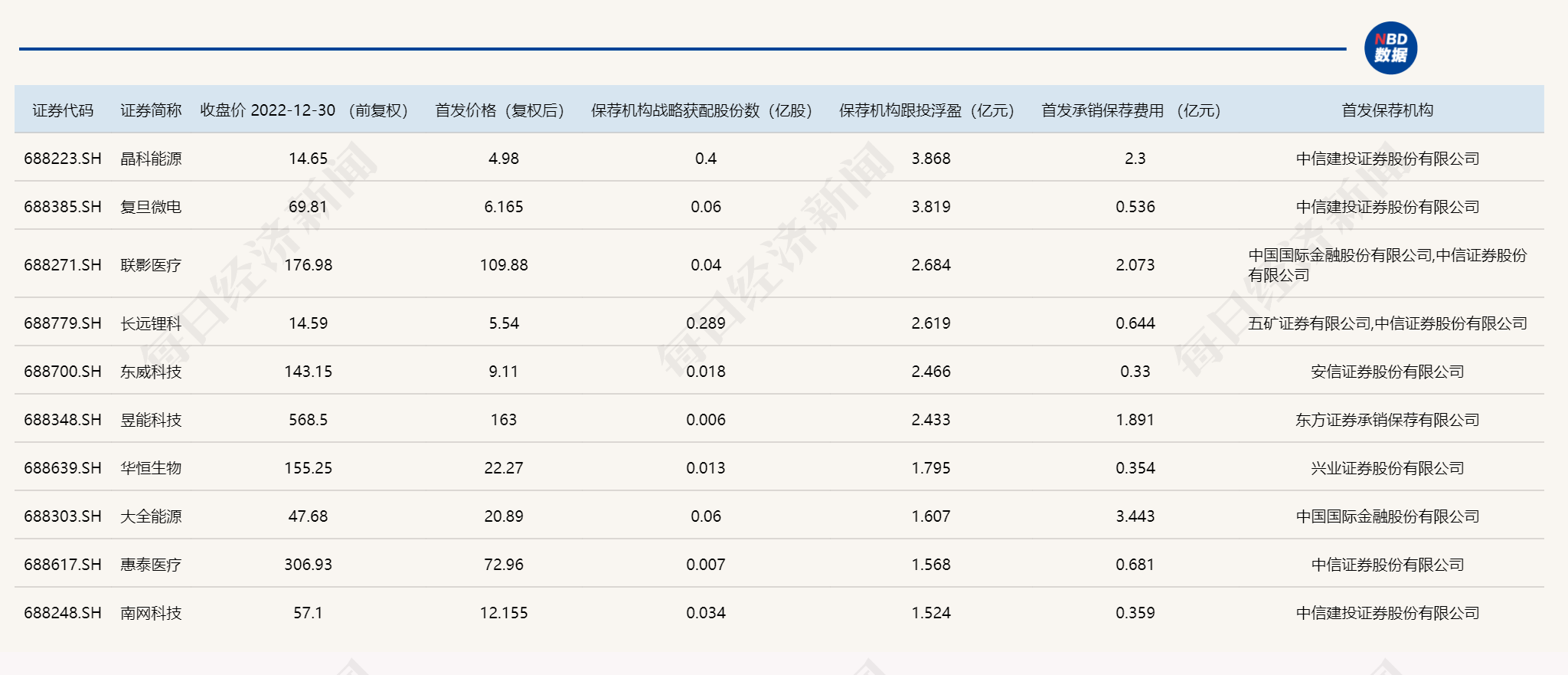Image resolution: width=1568 pixels, height=675 pixels.
Task: Click the name 长远锂科
Action: [151, 323]
